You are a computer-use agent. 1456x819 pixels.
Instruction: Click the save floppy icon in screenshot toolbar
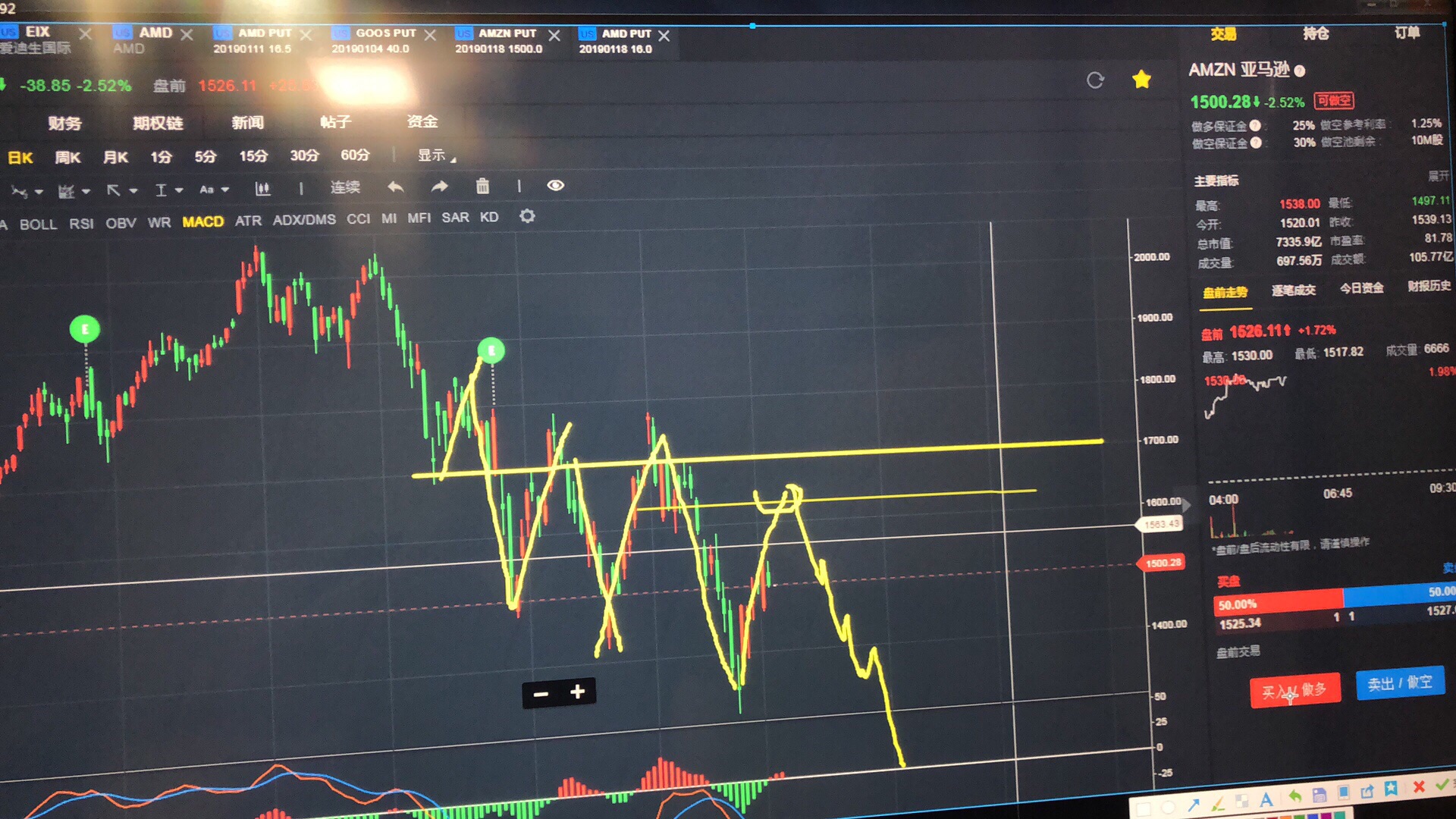click(1319, 795)
